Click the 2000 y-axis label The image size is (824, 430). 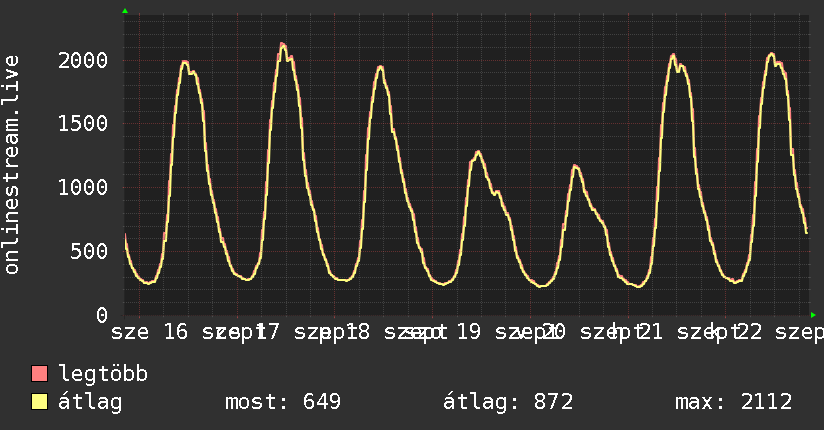(83, 60)
